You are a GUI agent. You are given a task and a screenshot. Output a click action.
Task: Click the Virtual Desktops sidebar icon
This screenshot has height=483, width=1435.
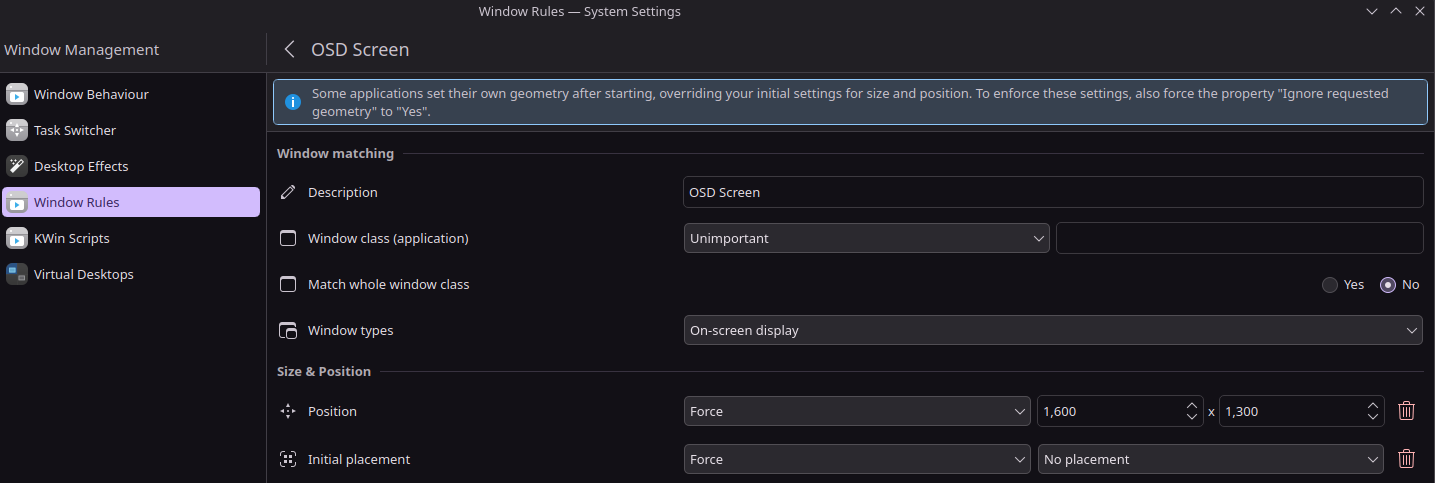coord(17,274)
